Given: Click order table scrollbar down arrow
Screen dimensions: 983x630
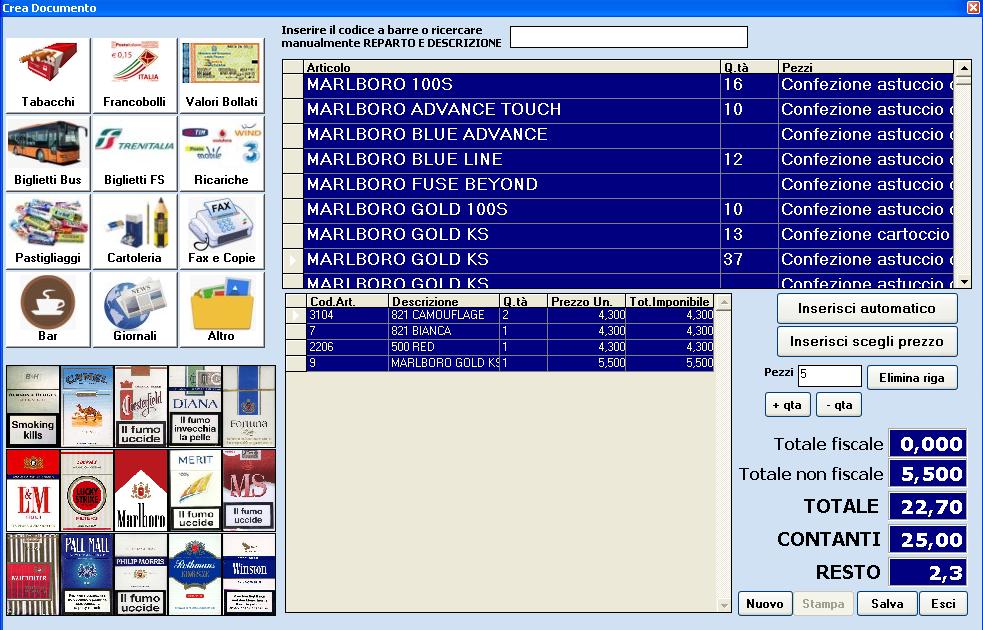Looking at the screenshot, I should point(724,605).
